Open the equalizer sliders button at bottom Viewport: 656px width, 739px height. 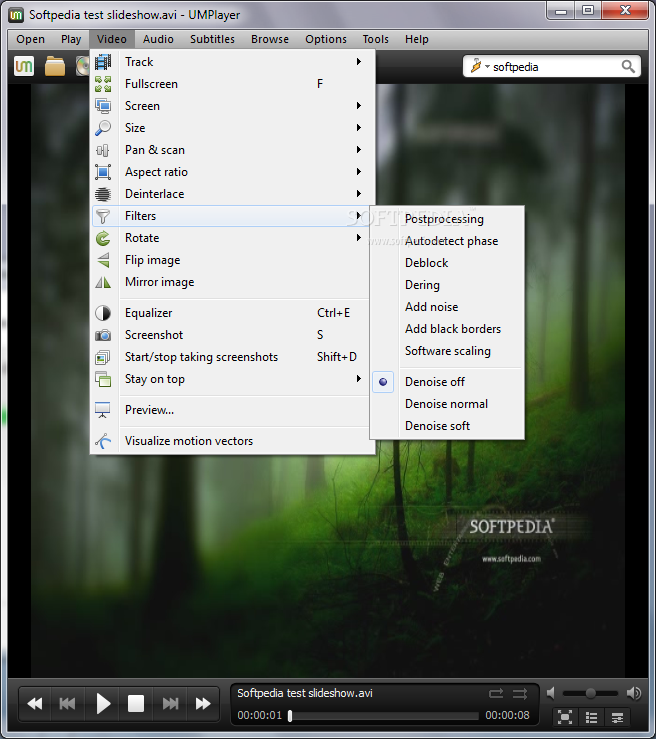click(617, 717)
